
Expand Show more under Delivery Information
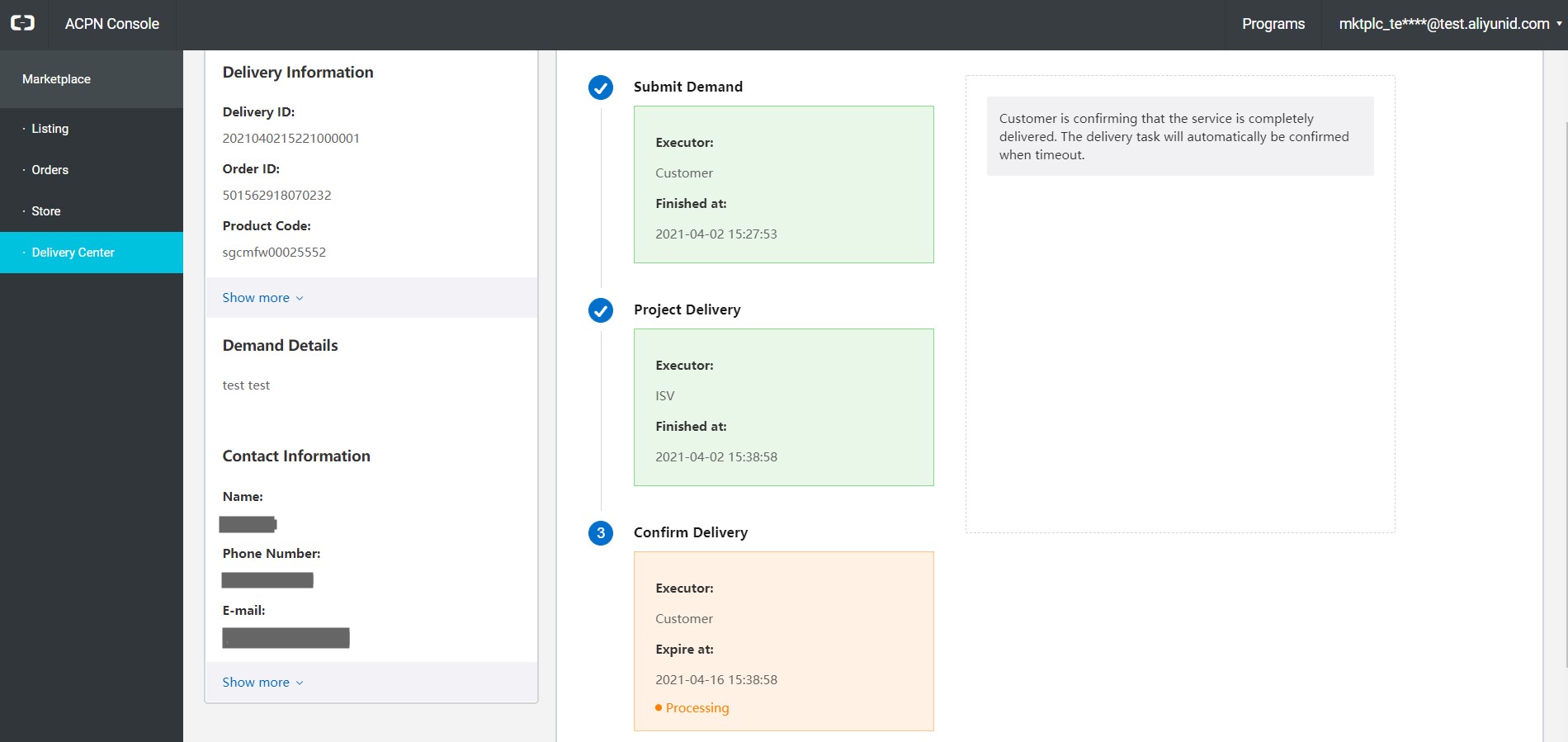pos(262,298)
